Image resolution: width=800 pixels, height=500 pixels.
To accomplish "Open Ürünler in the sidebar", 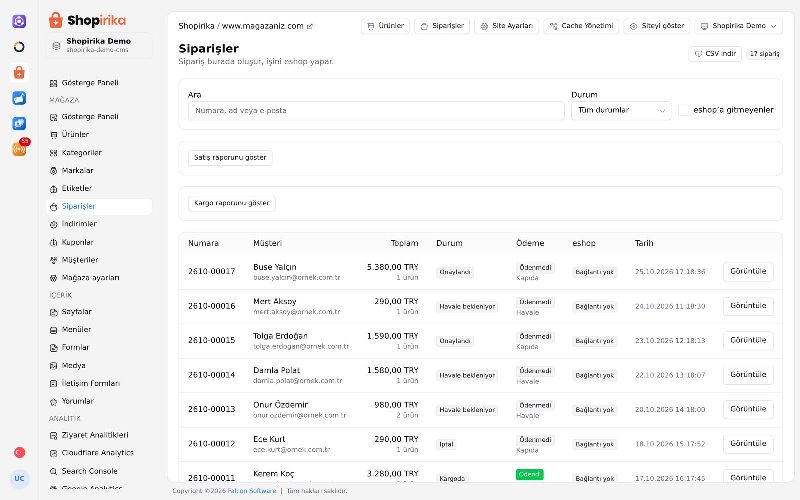I will pyautogui.click(x=98, y=135).
